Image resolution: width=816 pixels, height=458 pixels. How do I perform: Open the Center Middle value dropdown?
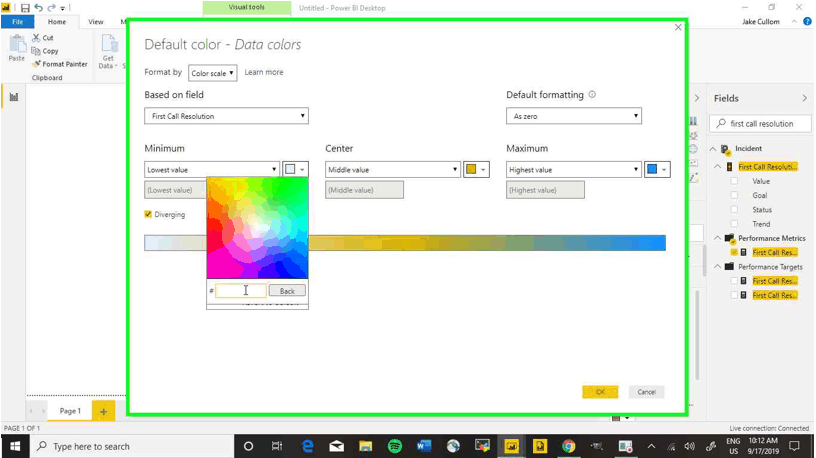coord(393,169)
